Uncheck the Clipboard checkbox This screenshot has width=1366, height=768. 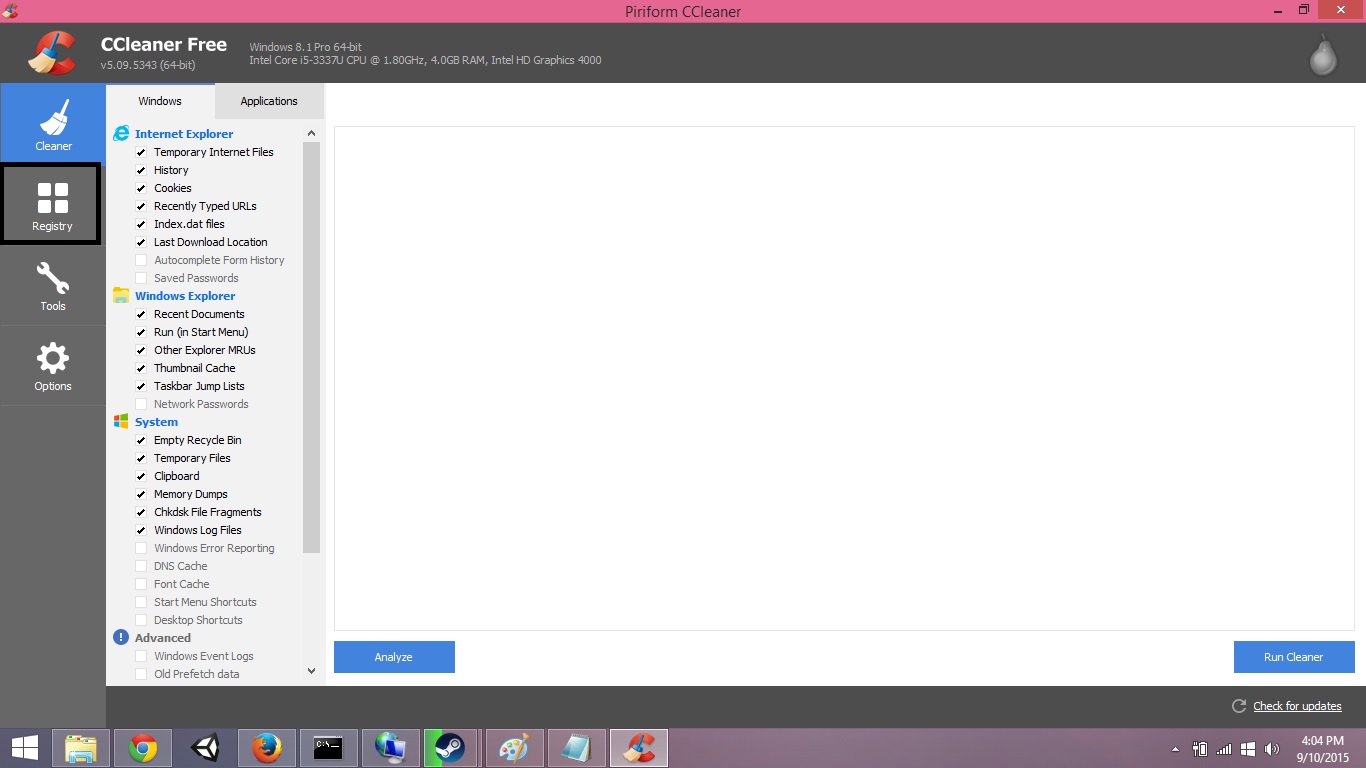(141, 476)
